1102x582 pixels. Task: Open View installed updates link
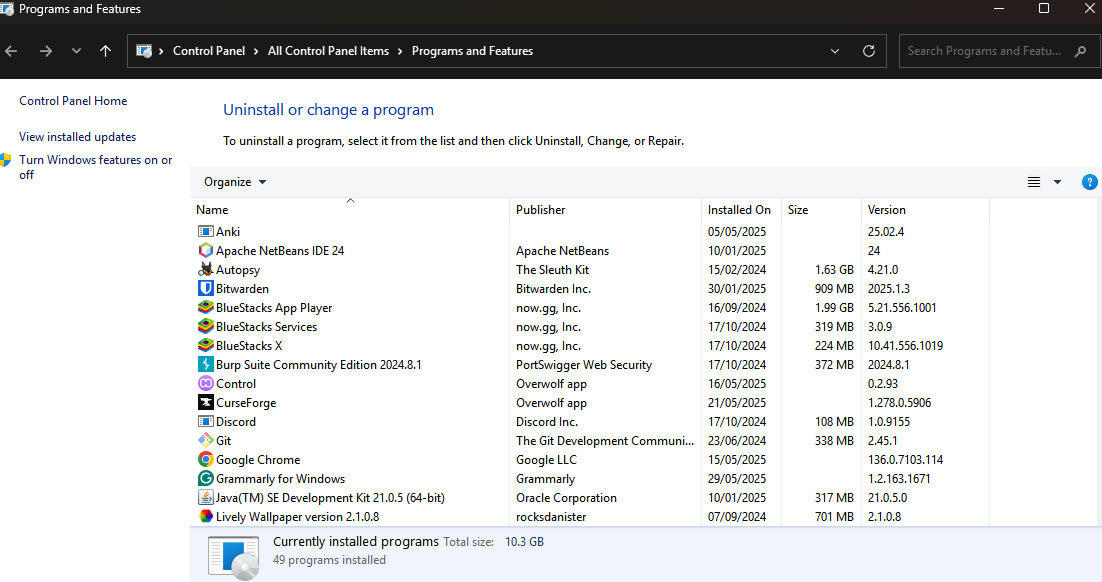pyautogui.click(x=77, y=136)
